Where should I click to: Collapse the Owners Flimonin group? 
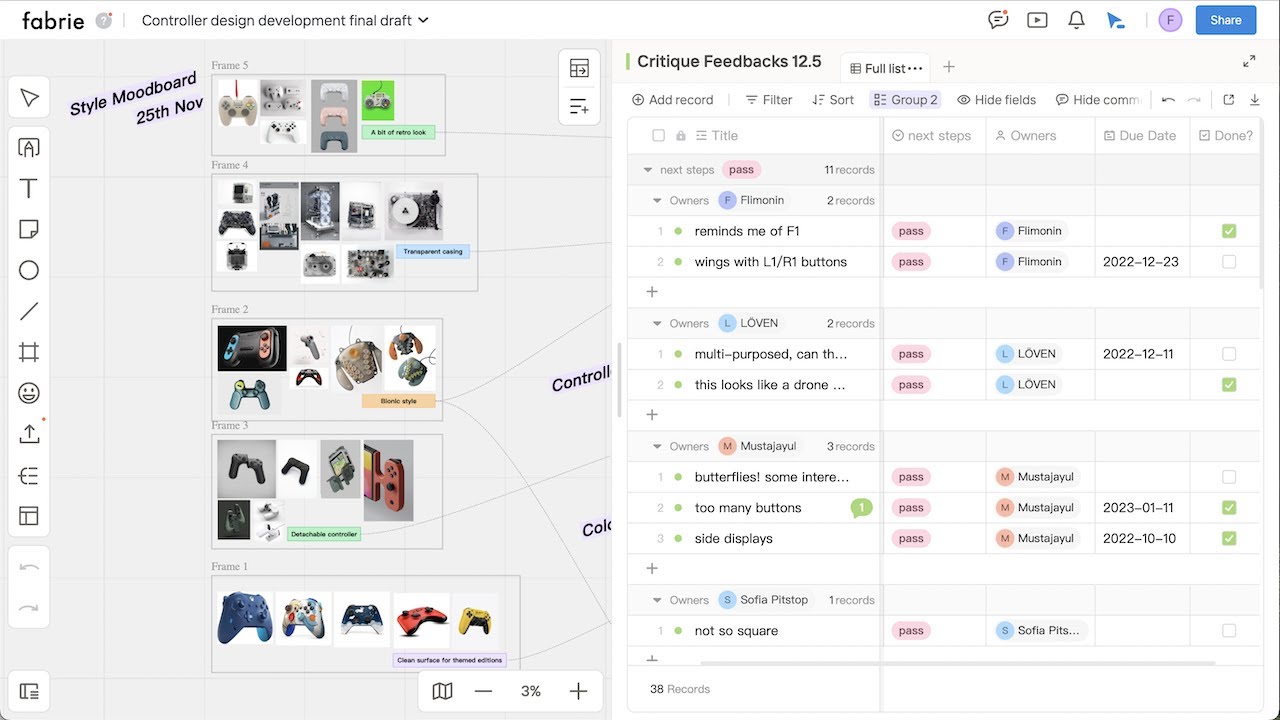[657, 201]
